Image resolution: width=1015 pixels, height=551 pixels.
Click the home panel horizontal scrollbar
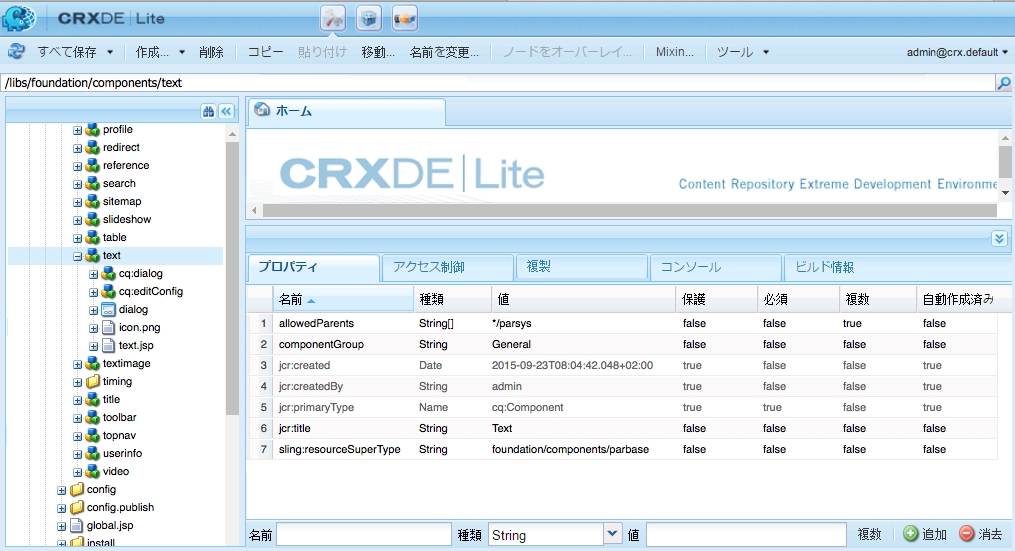pyautogui.click(x=629, y=210)
